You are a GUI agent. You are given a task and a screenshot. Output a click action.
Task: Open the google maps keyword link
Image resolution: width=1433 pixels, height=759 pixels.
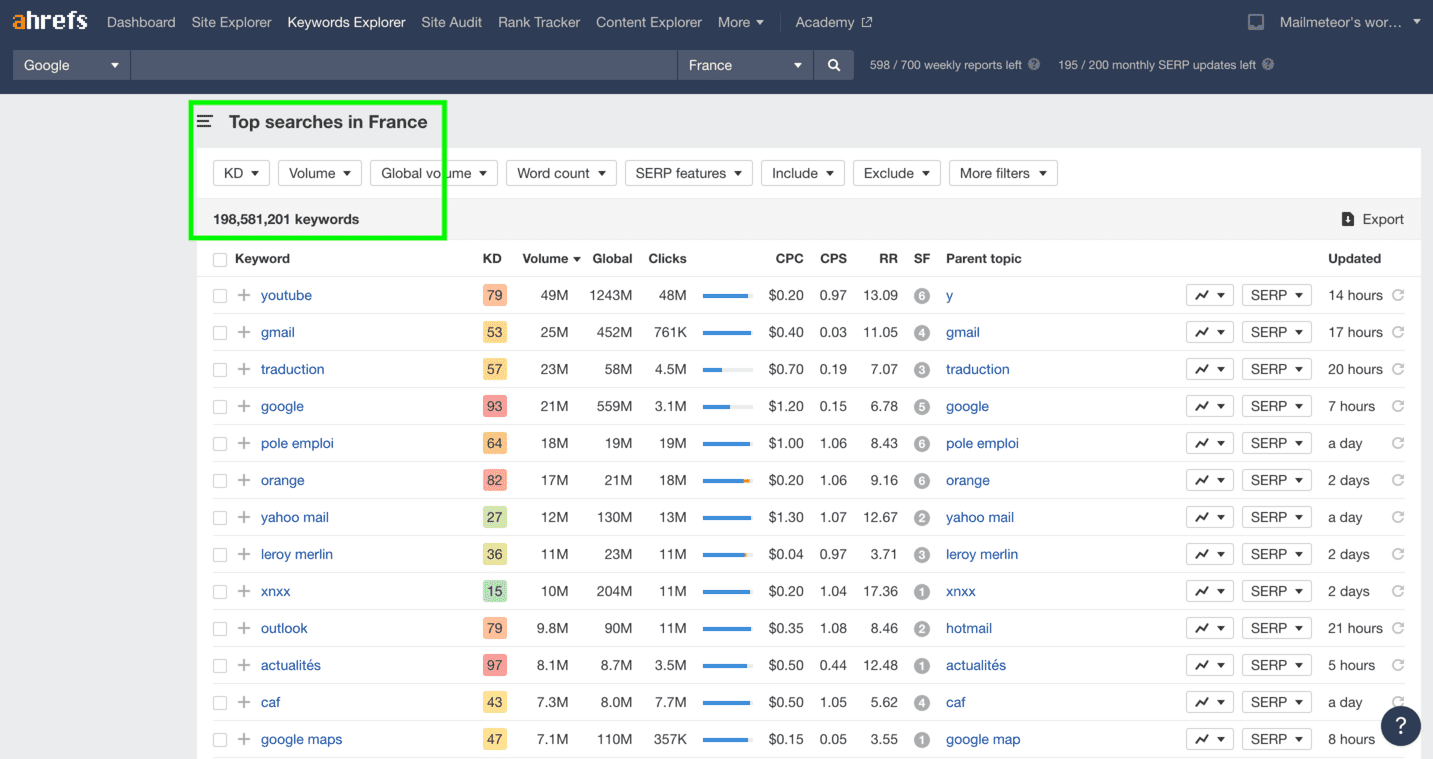point(301,739)
